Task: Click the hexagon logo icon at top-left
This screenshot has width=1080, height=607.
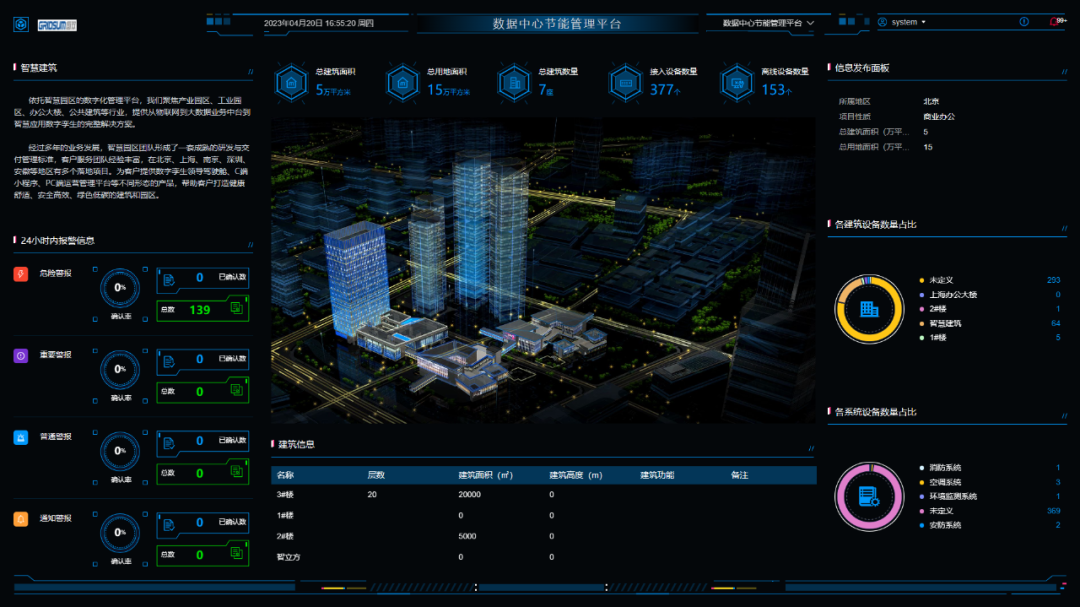Action: [21, 25]
